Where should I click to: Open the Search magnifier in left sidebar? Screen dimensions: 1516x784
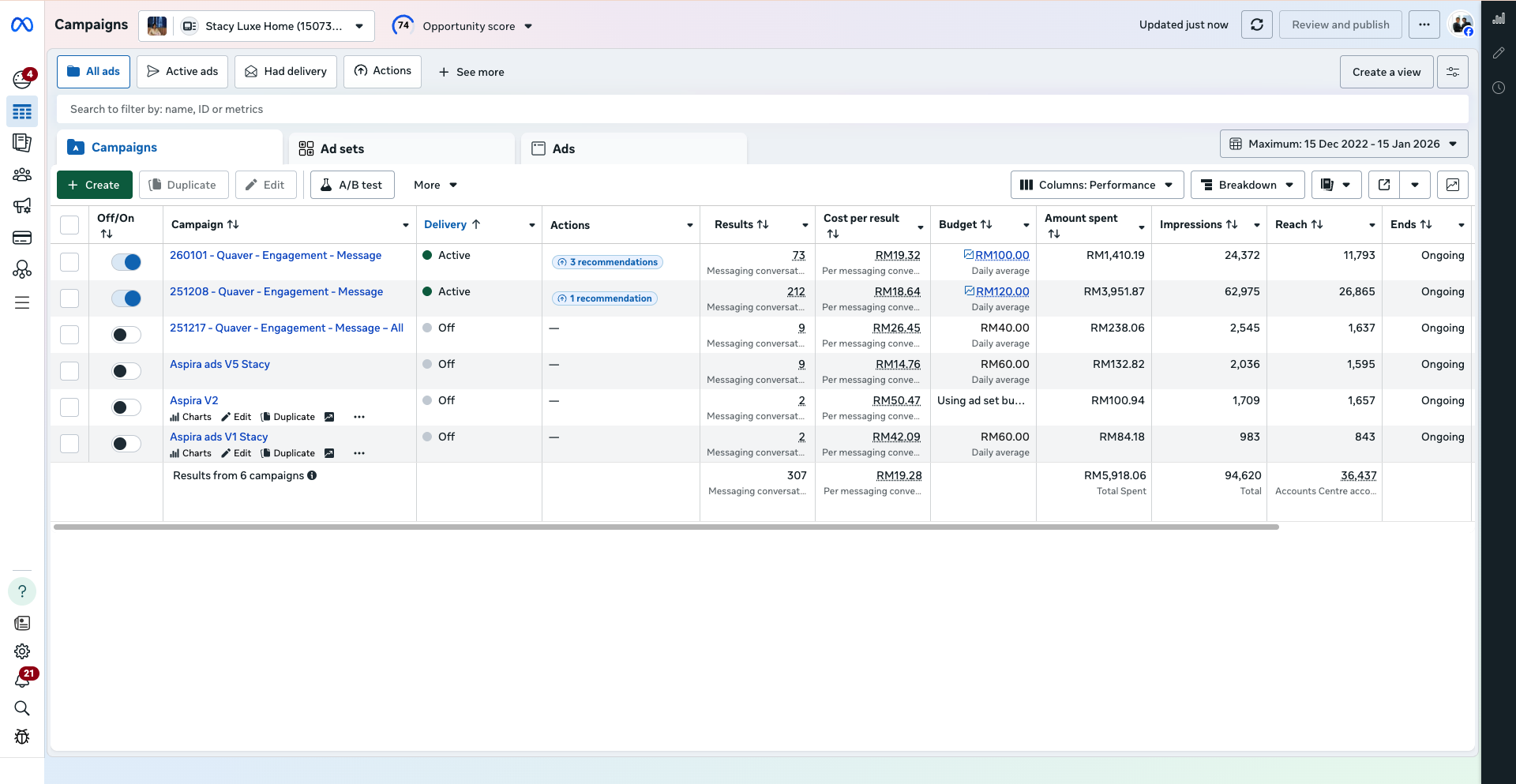22,708
